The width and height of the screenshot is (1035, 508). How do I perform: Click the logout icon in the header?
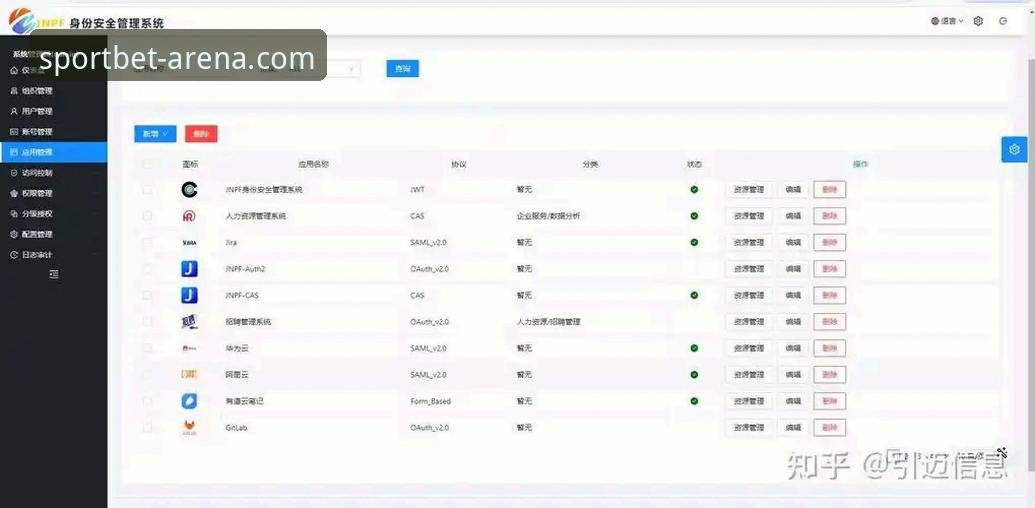coord(1003,21)
